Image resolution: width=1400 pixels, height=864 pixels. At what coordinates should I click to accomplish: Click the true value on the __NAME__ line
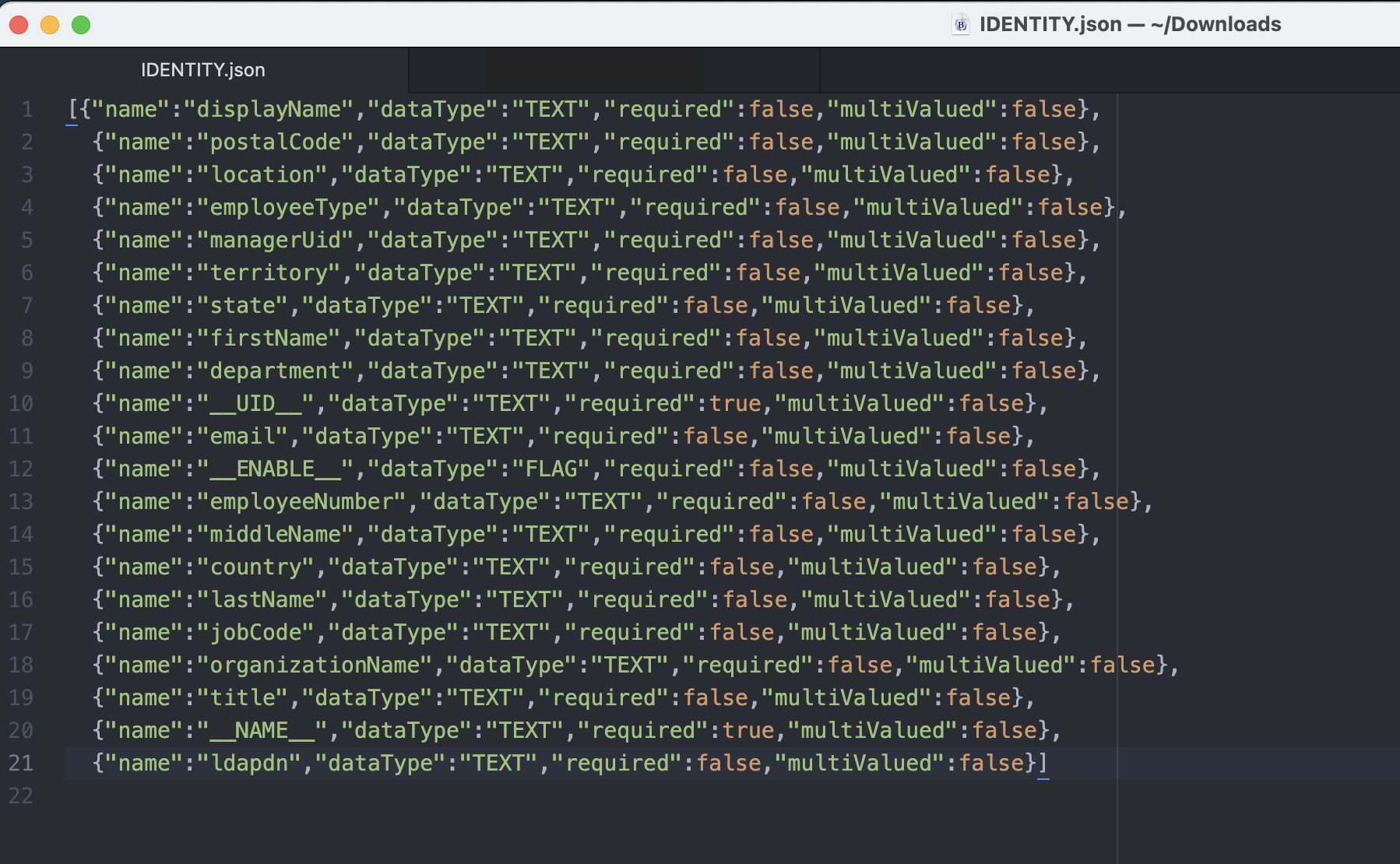tap(748, 731)
